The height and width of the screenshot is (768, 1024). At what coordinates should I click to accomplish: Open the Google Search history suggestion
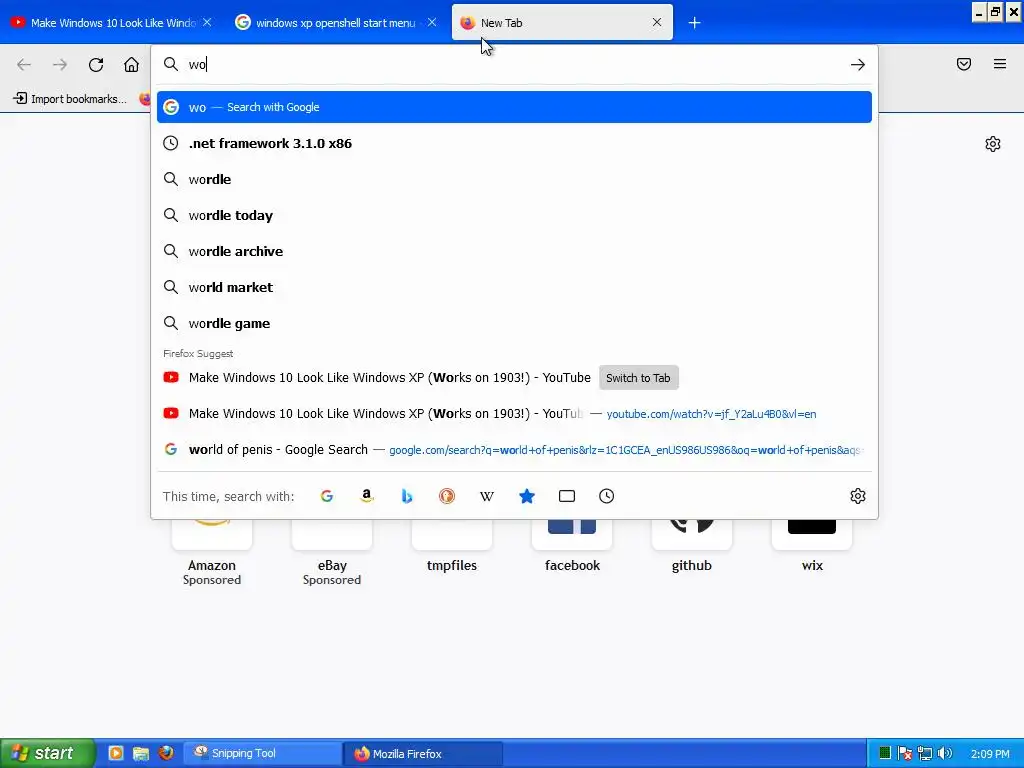tap(514, 450)
